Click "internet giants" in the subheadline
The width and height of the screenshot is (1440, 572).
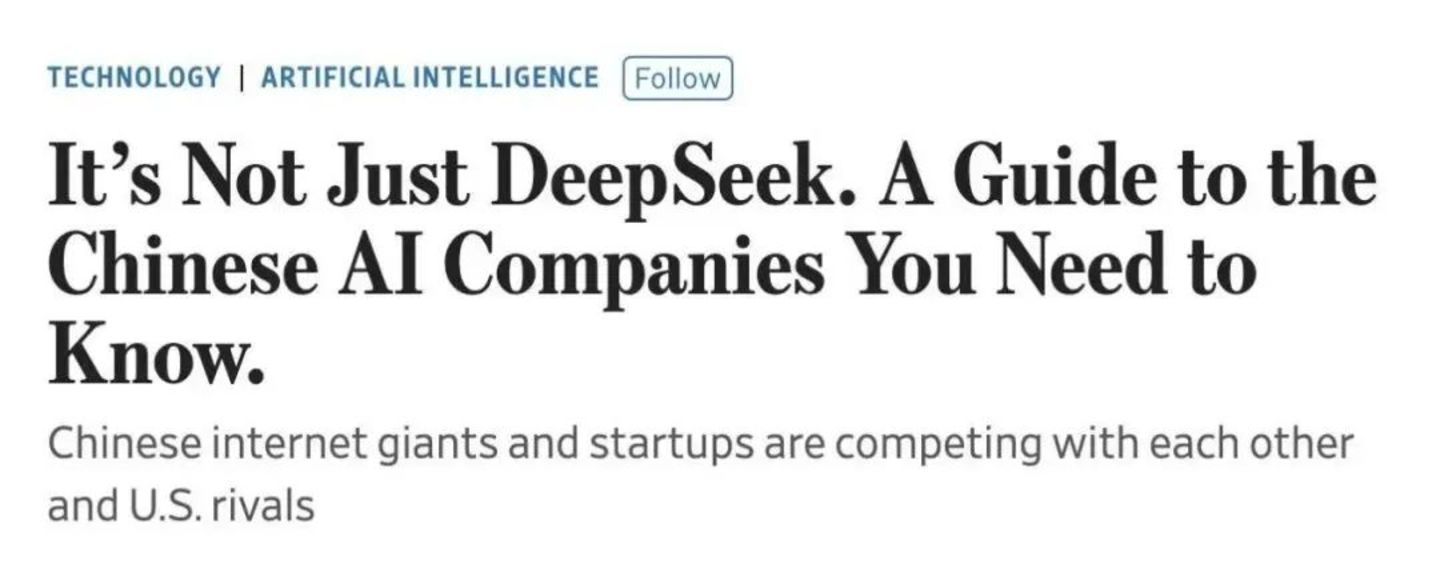click(x=309, y=443)
